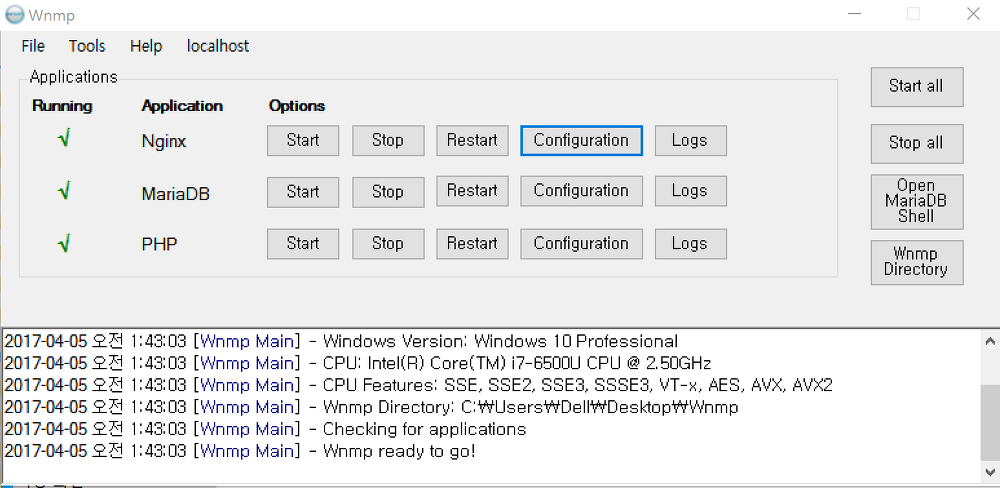
Task: Click the Wnmp app icon in title bar
Action: [14, 14]
